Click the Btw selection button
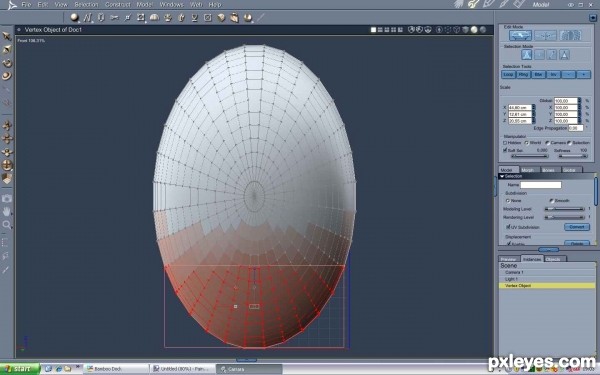 click(538, 75)
